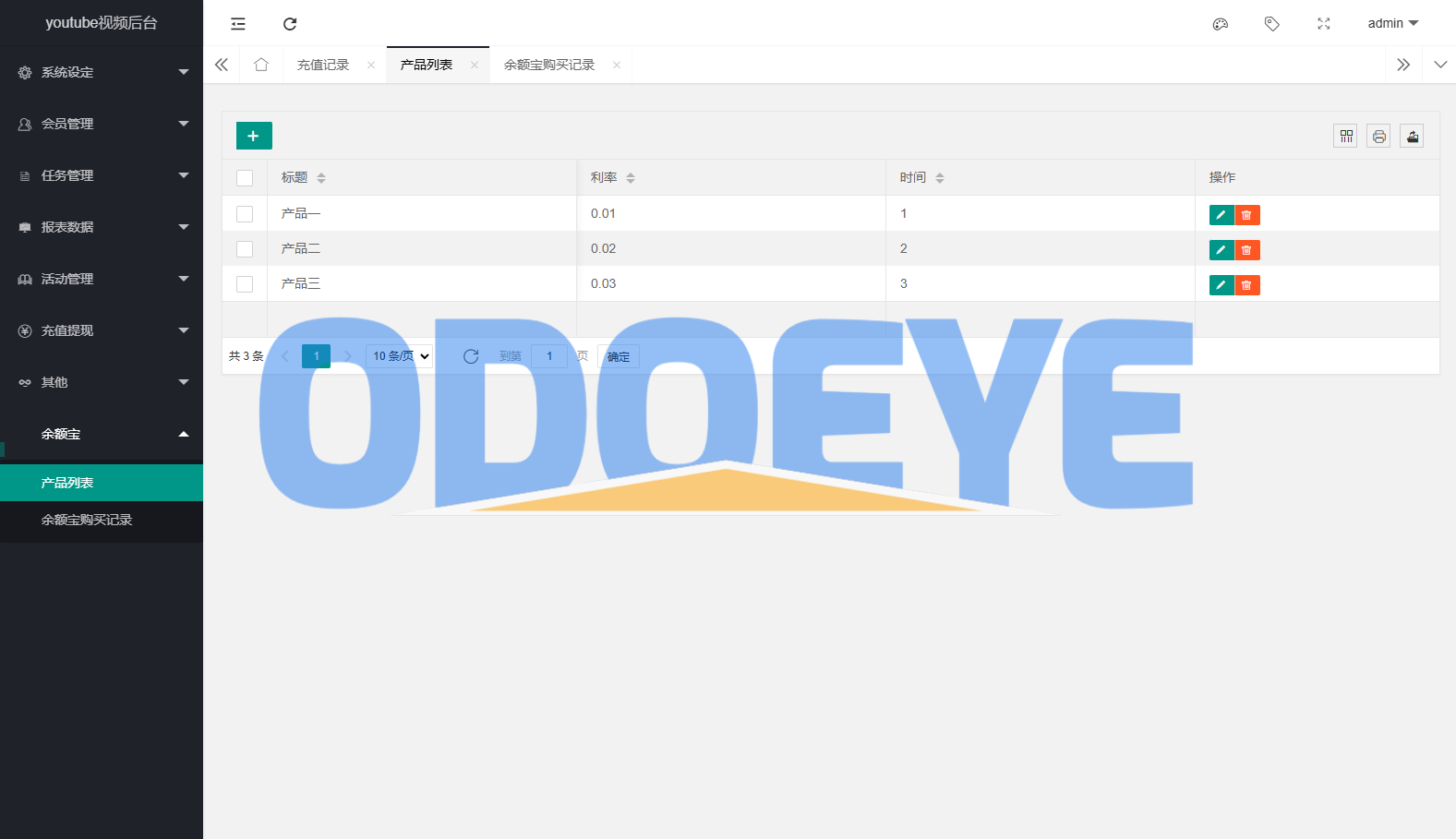This screenshot has width=1456, height=839.
Task: Collapse sidebar with the menu toggle icon
Action: pos(238,24)
